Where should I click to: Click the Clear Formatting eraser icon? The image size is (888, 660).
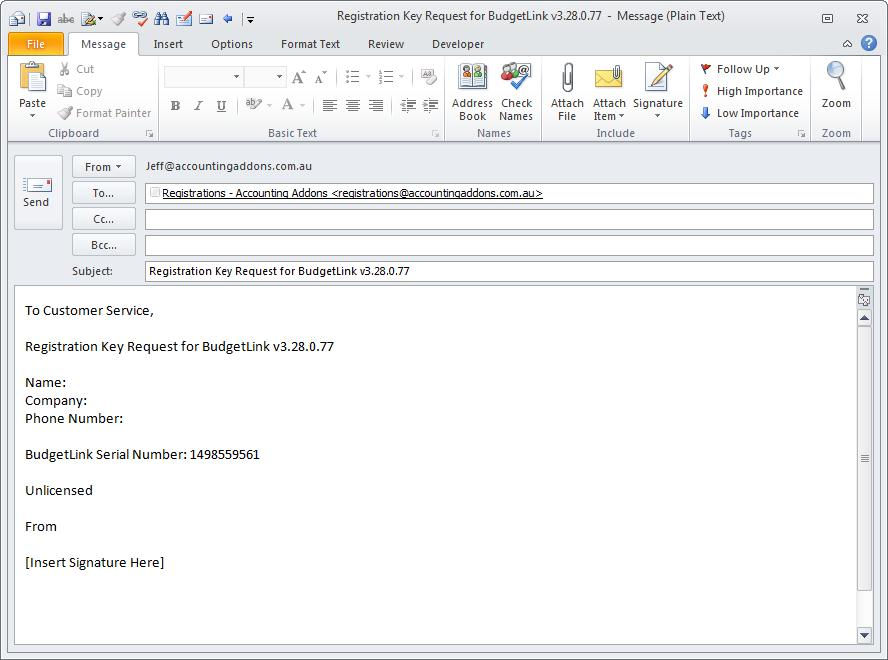pos(429,77)
